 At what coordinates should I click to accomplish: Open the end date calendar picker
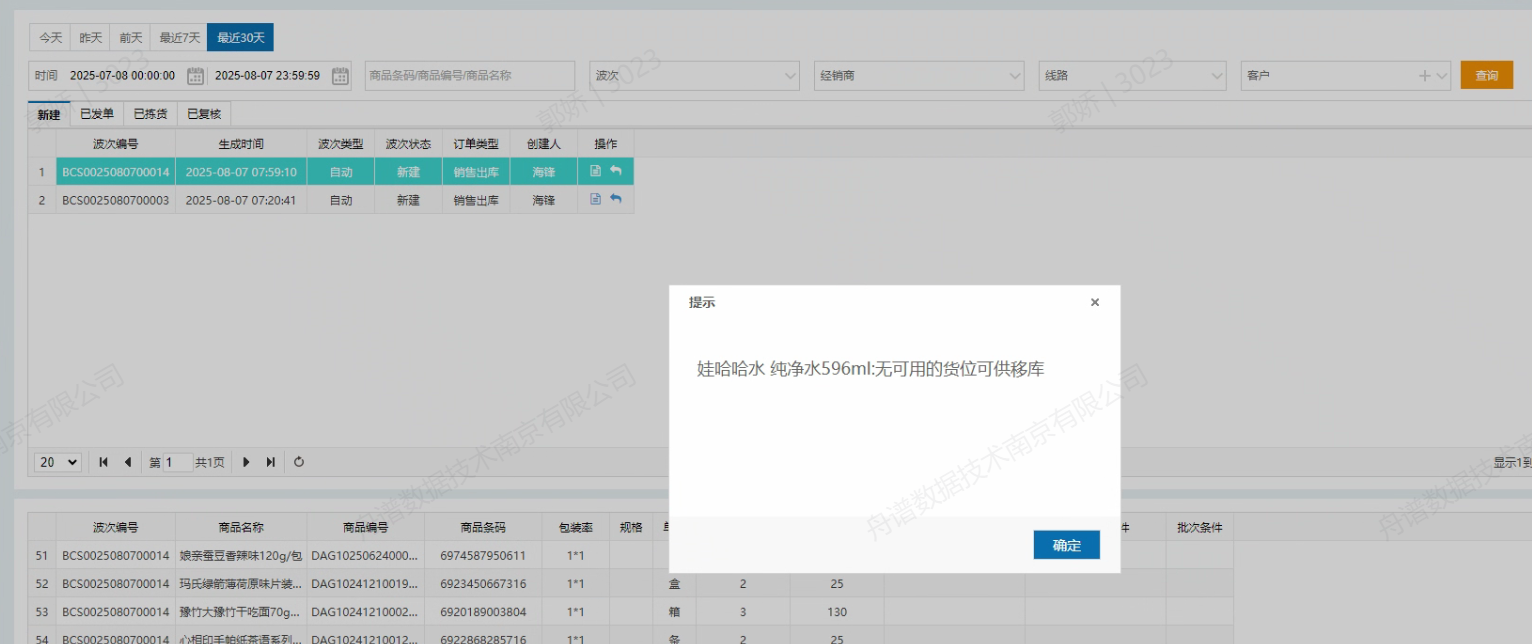tap(341, 76)
